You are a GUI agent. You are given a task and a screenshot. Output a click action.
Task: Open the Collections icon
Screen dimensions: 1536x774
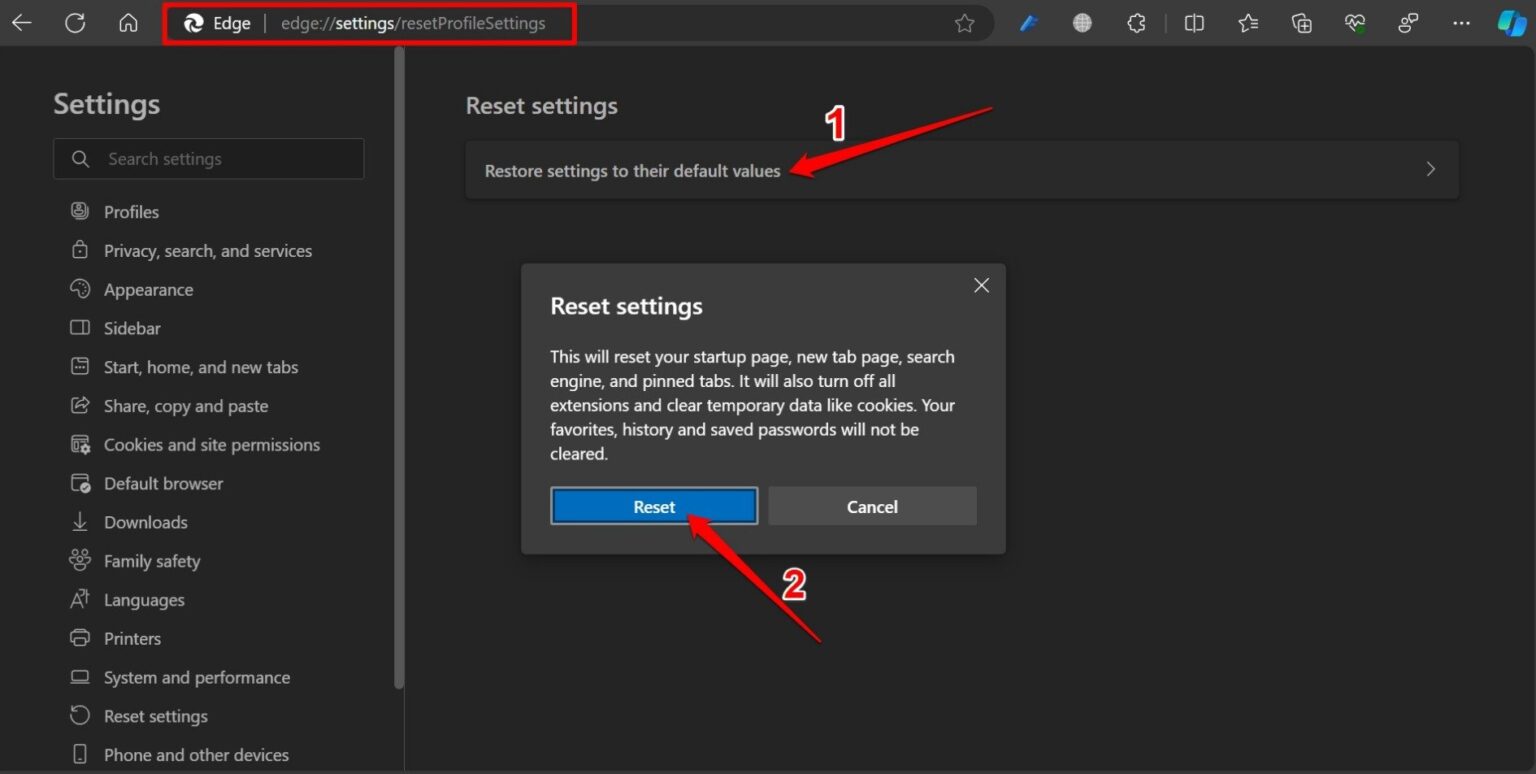point(1301,22)
